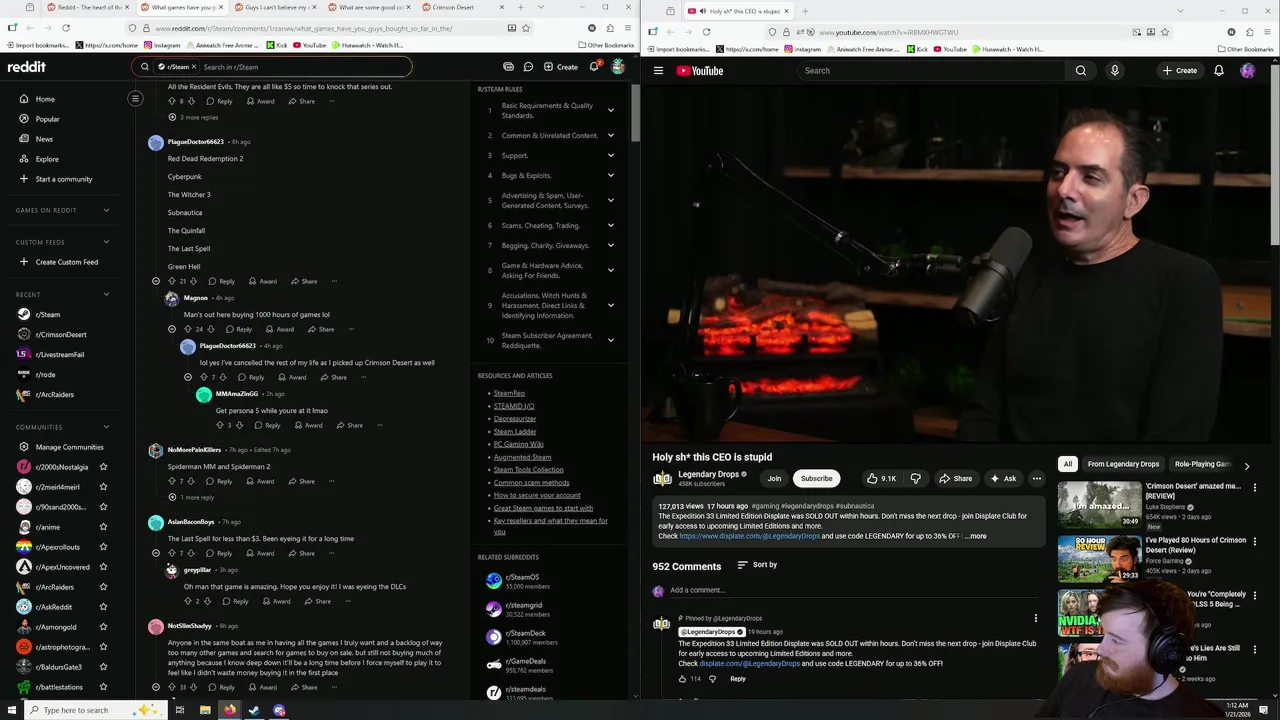Viewport: 1280px width, 720px height.
Task: Downvote Magnon's 1000 hours comment
Action: [211, 329]
